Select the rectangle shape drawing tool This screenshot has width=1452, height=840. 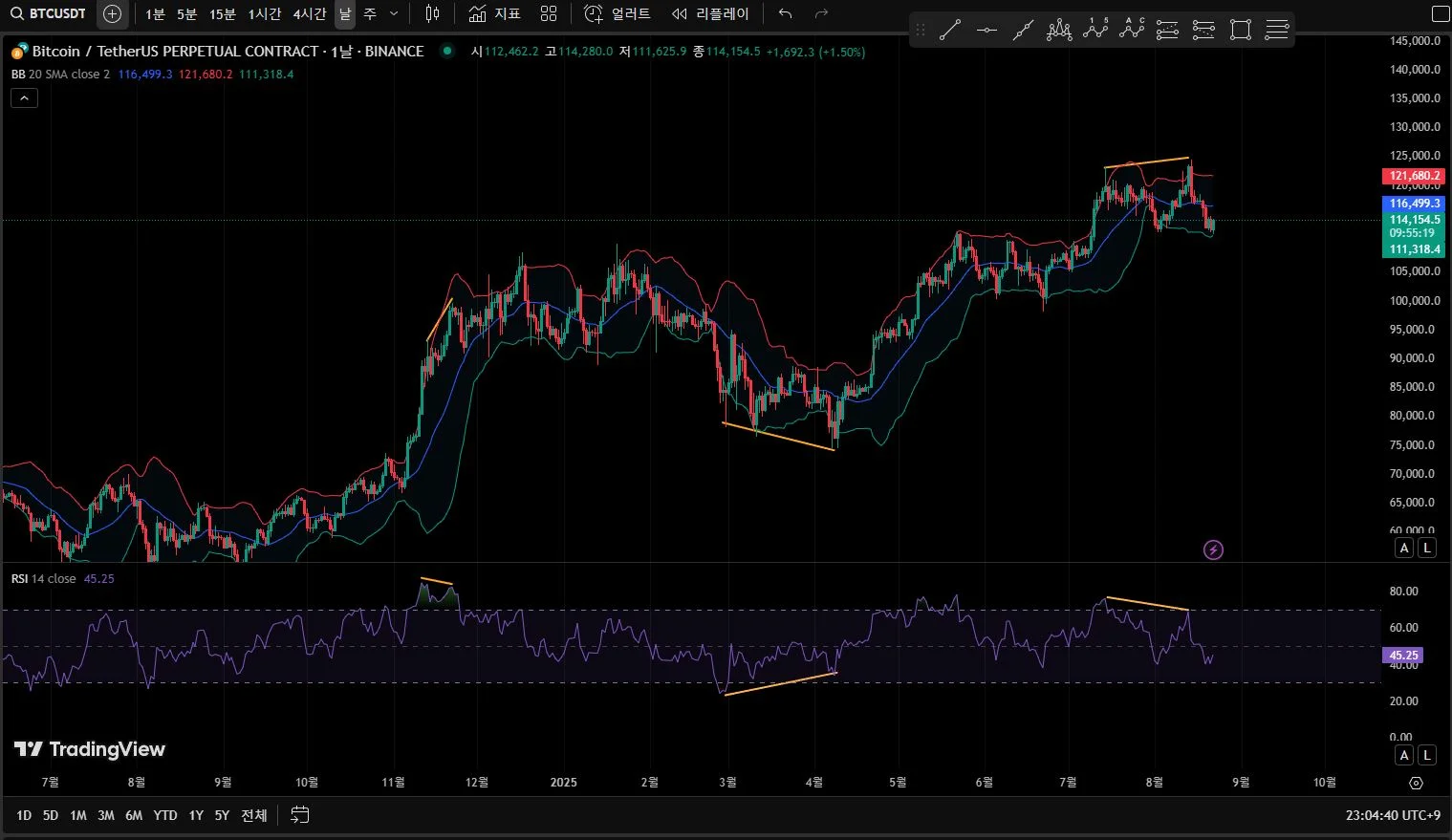(1240, 31)
